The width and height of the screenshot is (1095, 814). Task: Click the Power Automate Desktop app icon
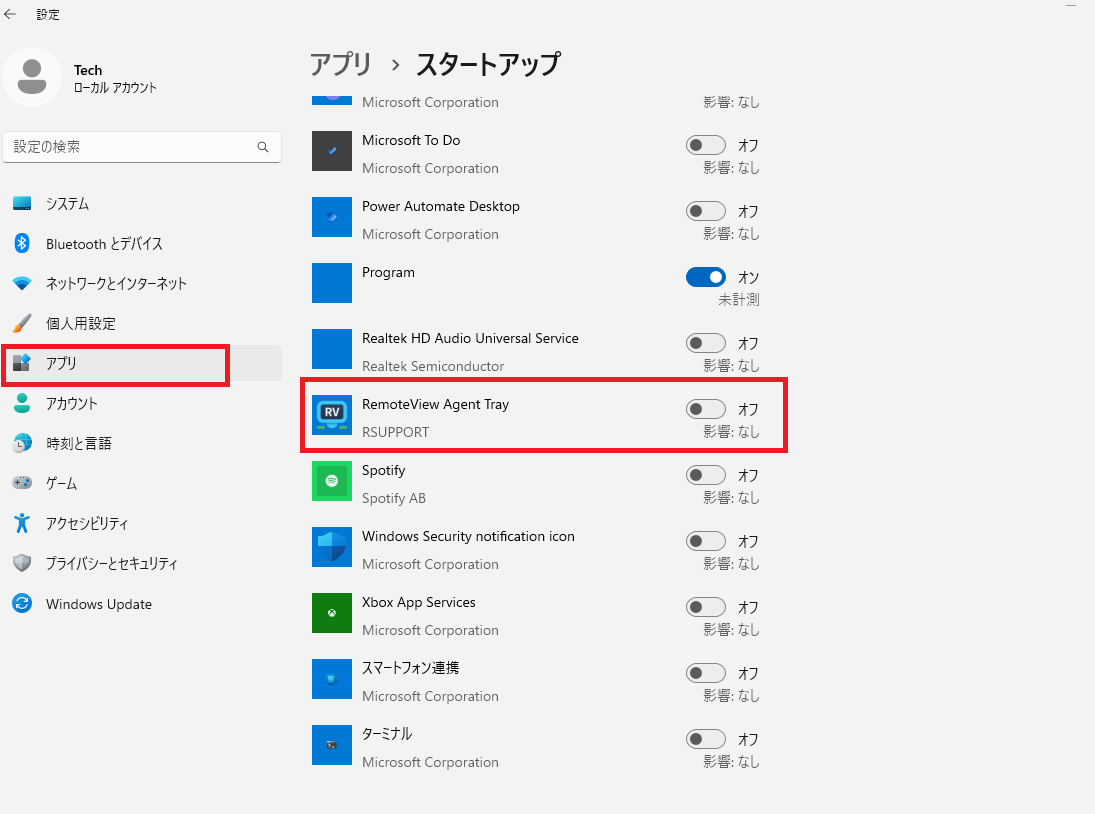tap(332, 217)
